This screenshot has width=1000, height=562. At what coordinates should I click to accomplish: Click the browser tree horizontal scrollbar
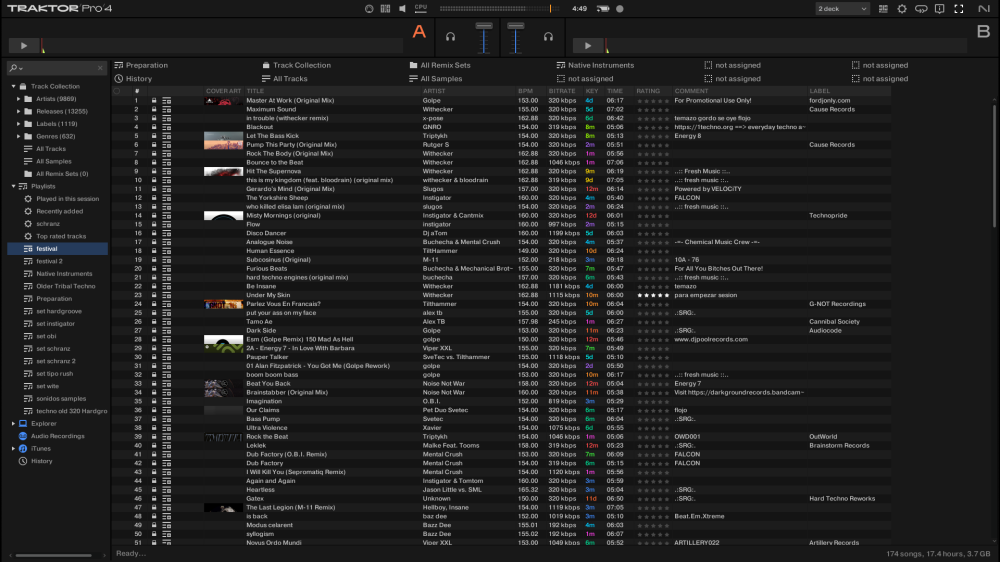(x=54, y=555)
